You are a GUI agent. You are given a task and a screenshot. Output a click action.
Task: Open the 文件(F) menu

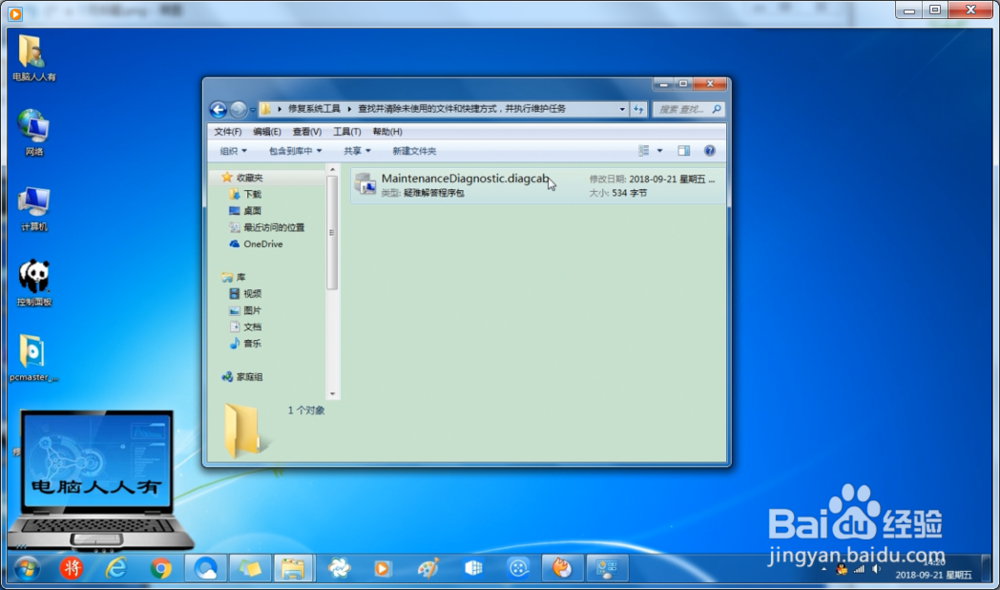click(x=228, y=131)
